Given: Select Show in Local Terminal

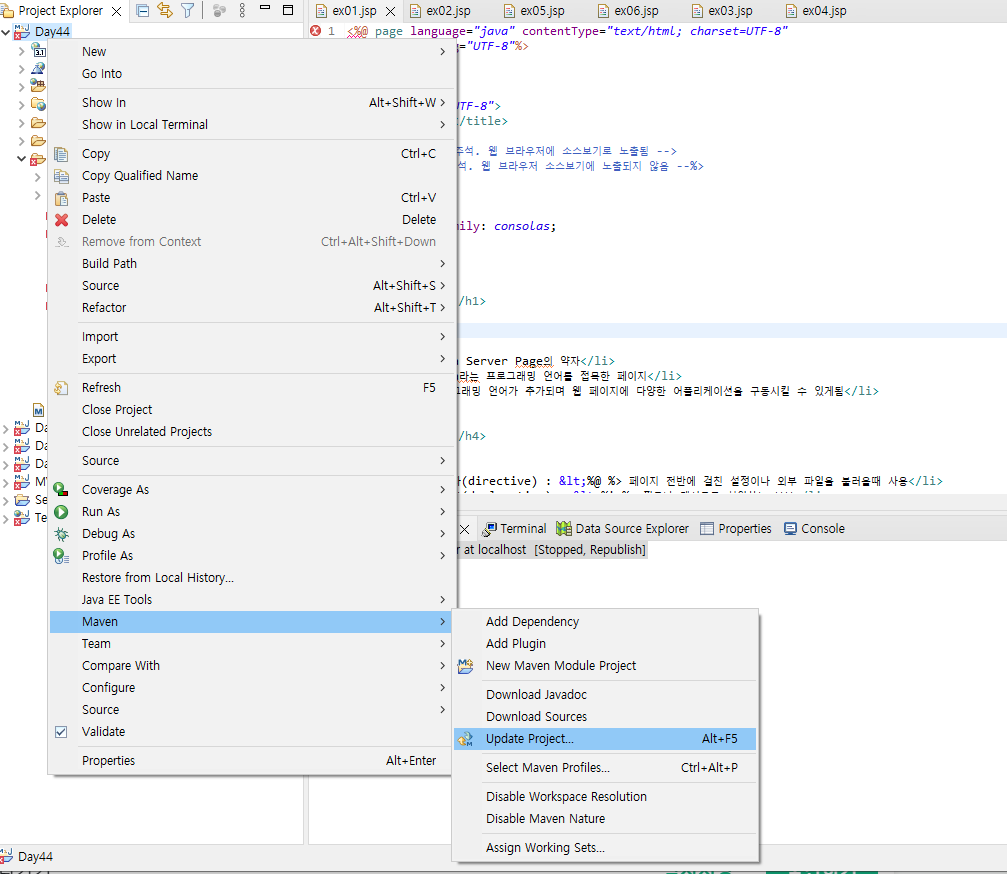Looking at the screenshot, I should pyautogui.click(x=252, y=125).
